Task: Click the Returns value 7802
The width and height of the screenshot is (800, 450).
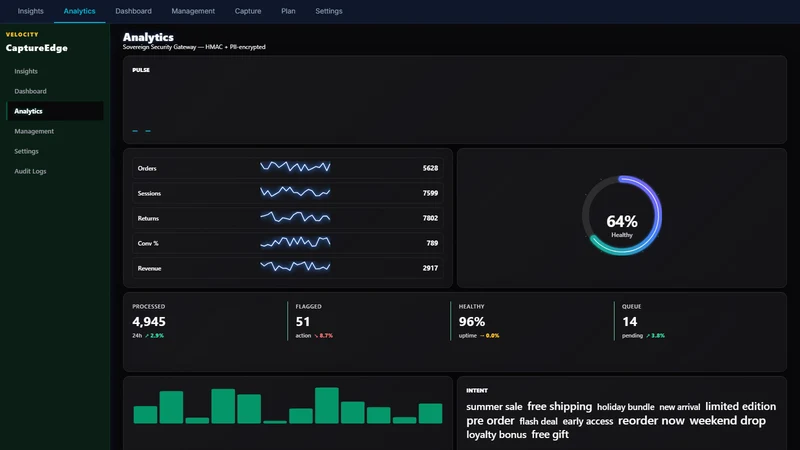Action: [430, 218]
